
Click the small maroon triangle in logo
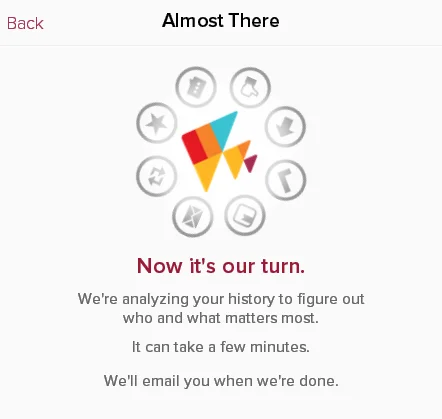(x=251, y=163)
